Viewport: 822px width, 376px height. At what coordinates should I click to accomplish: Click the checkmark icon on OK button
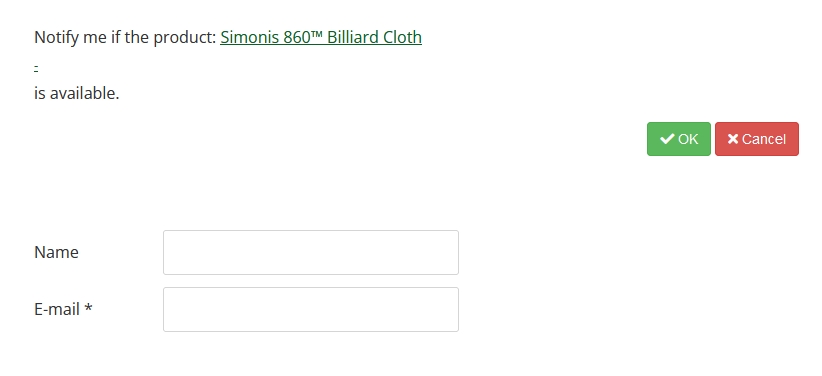(667, 139)
